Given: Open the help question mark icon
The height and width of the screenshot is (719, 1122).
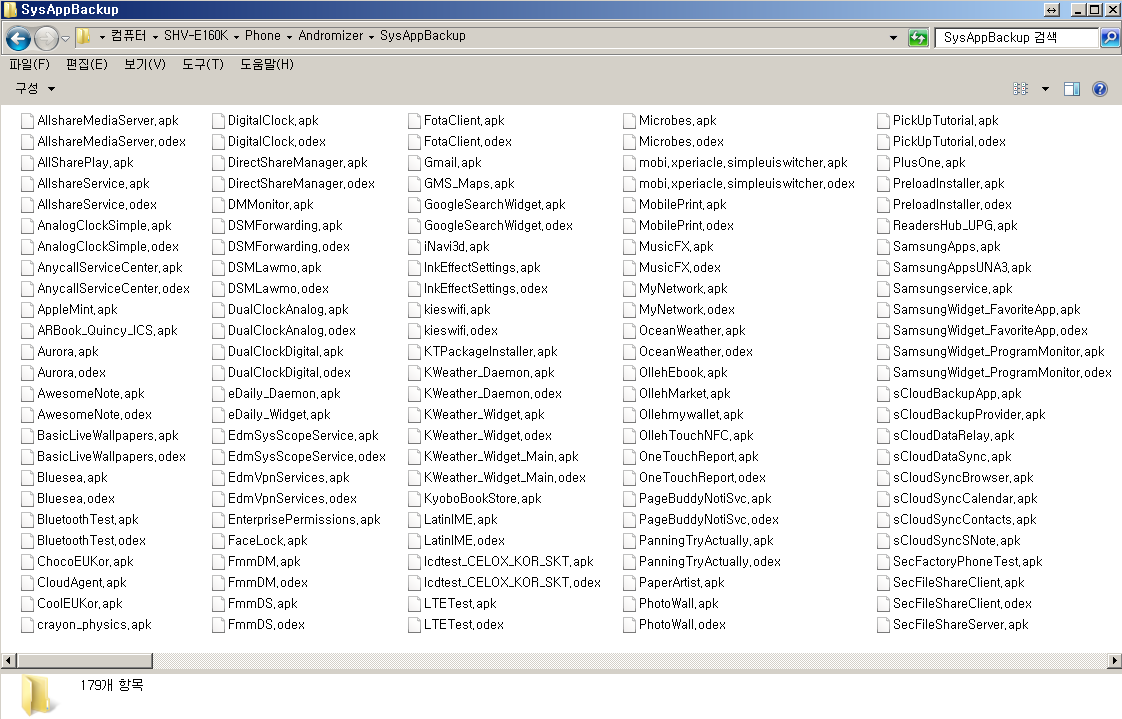Looking at the screenshot, I should pyautogui.click(x=1100, y=89).
